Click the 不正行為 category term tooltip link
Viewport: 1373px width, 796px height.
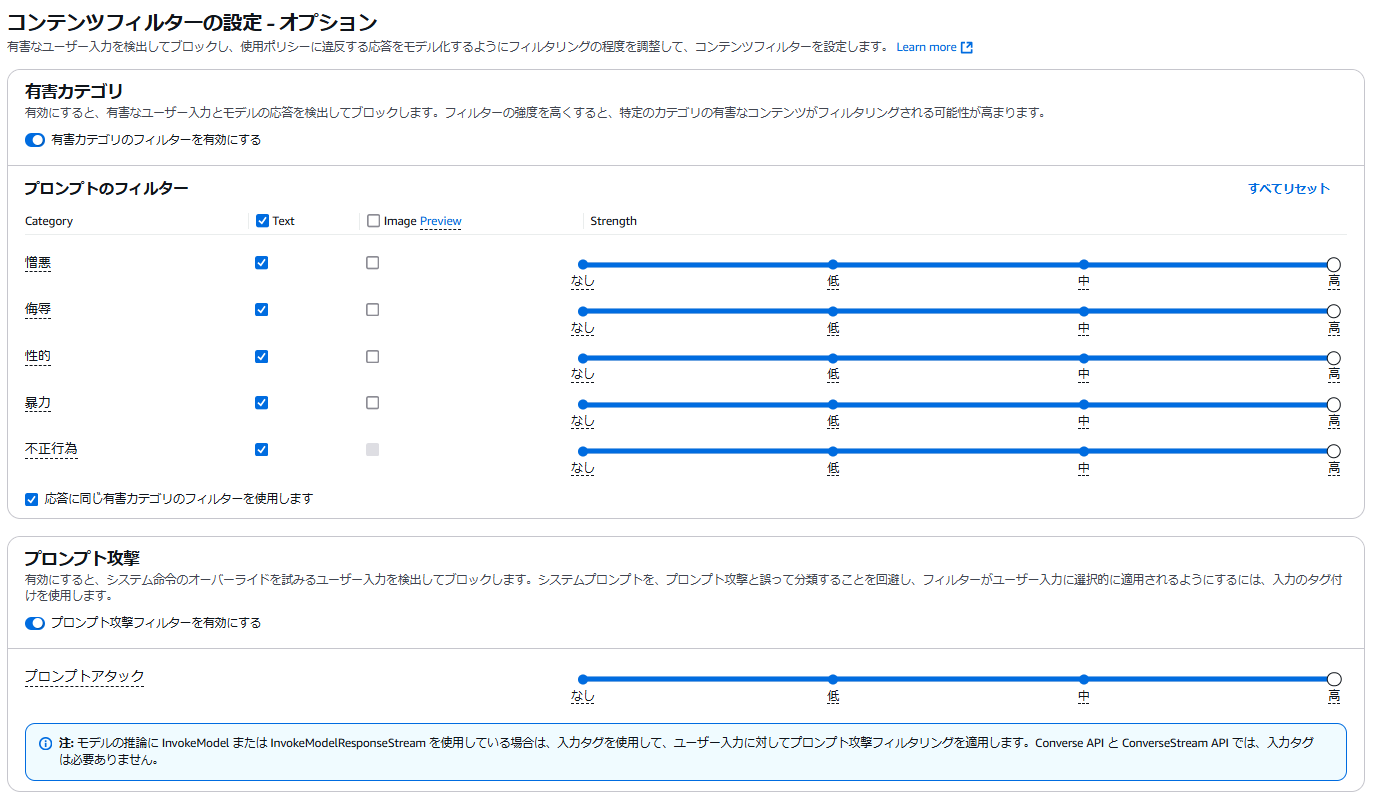51,449
